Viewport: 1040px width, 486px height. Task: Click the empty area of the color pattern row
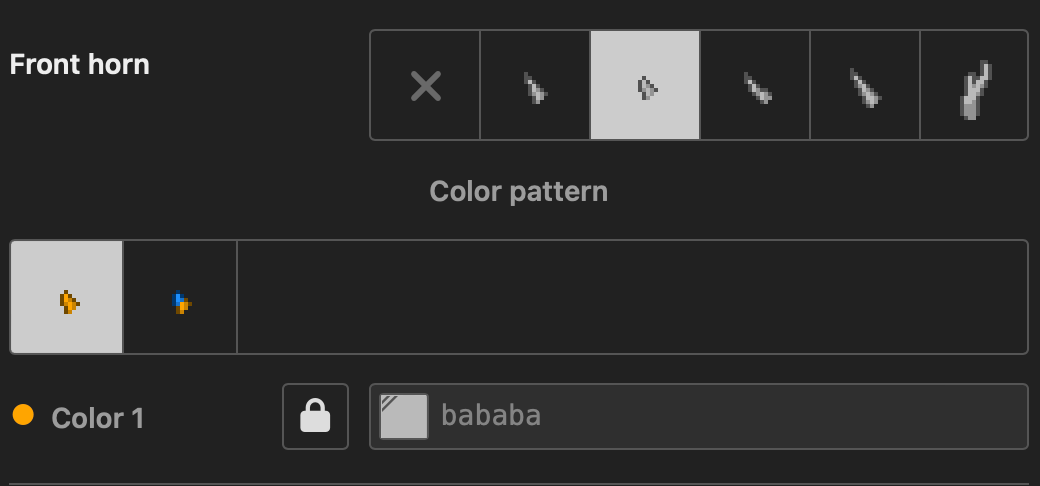click(632, 297)
